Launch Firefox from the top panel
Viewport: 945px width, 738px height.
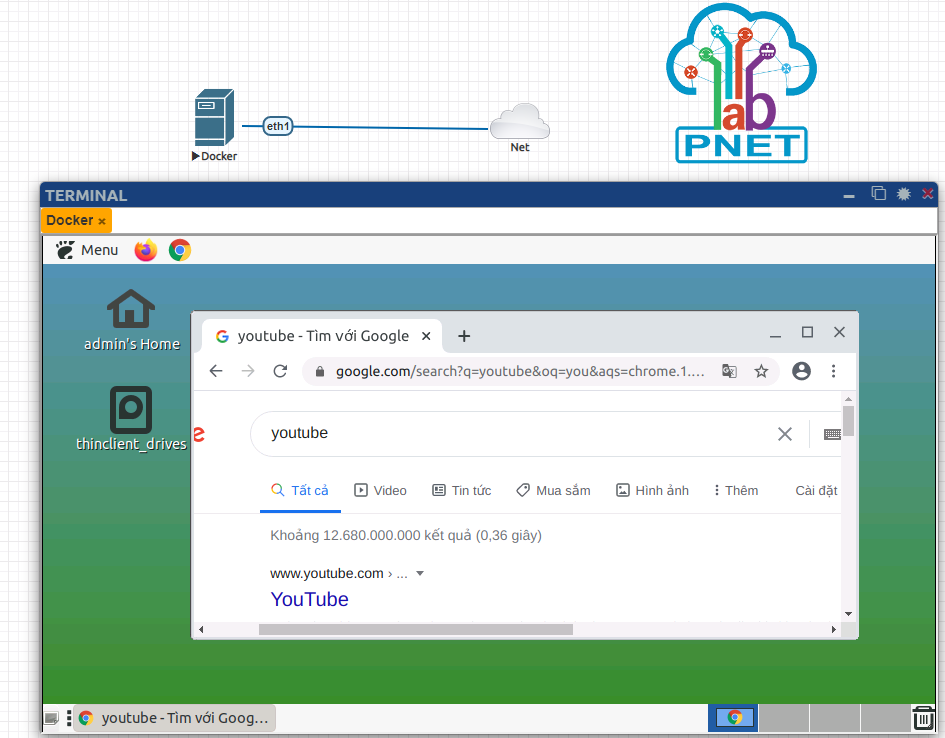pyautogui.click(x=145, y=250)
